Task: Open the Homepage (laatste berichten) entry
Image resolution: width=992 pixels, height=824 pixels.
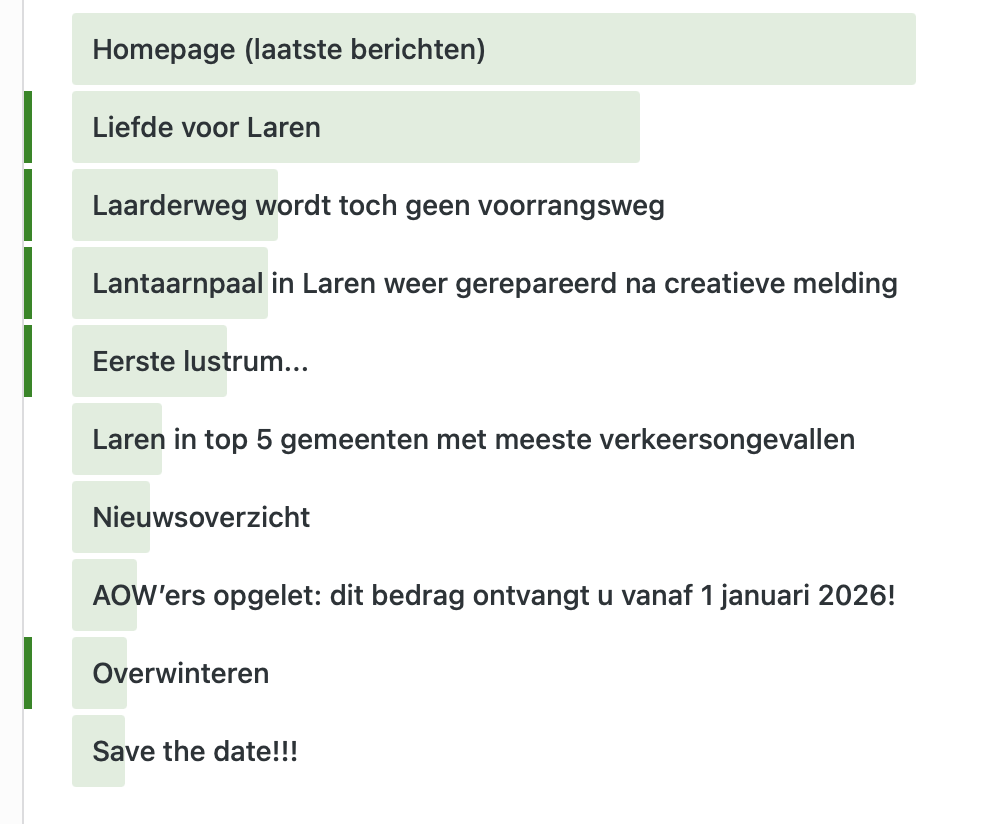Action: [x=288, y=49]
